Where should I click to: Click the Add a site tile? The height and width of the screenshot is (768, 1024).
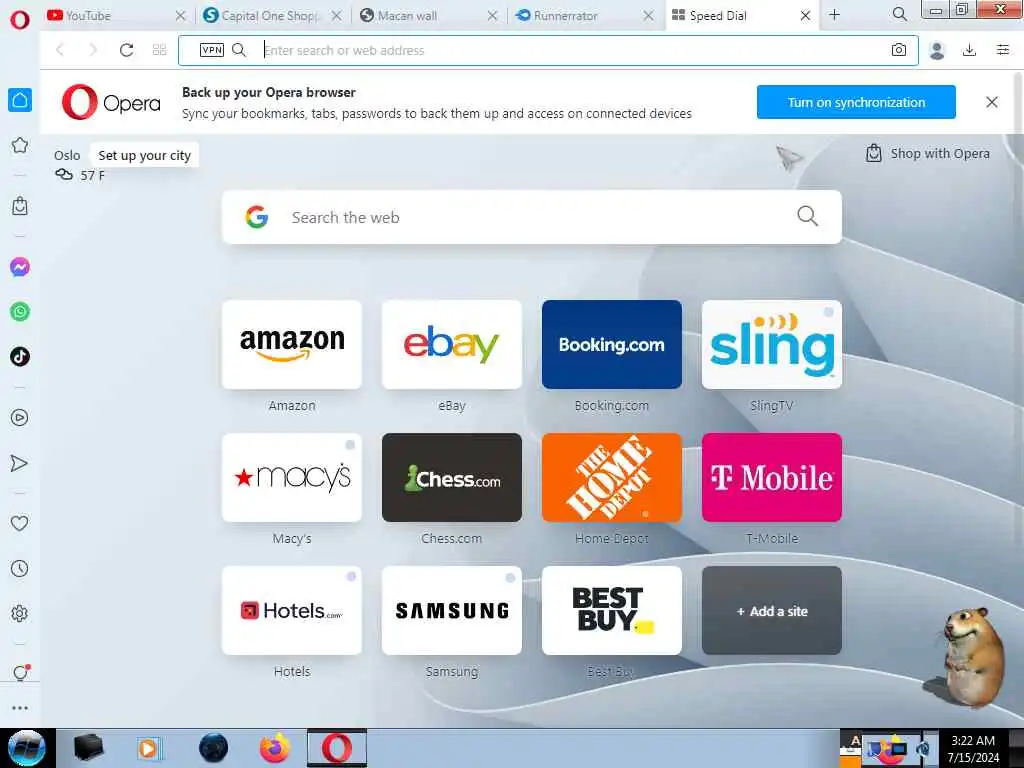[772, 611]
